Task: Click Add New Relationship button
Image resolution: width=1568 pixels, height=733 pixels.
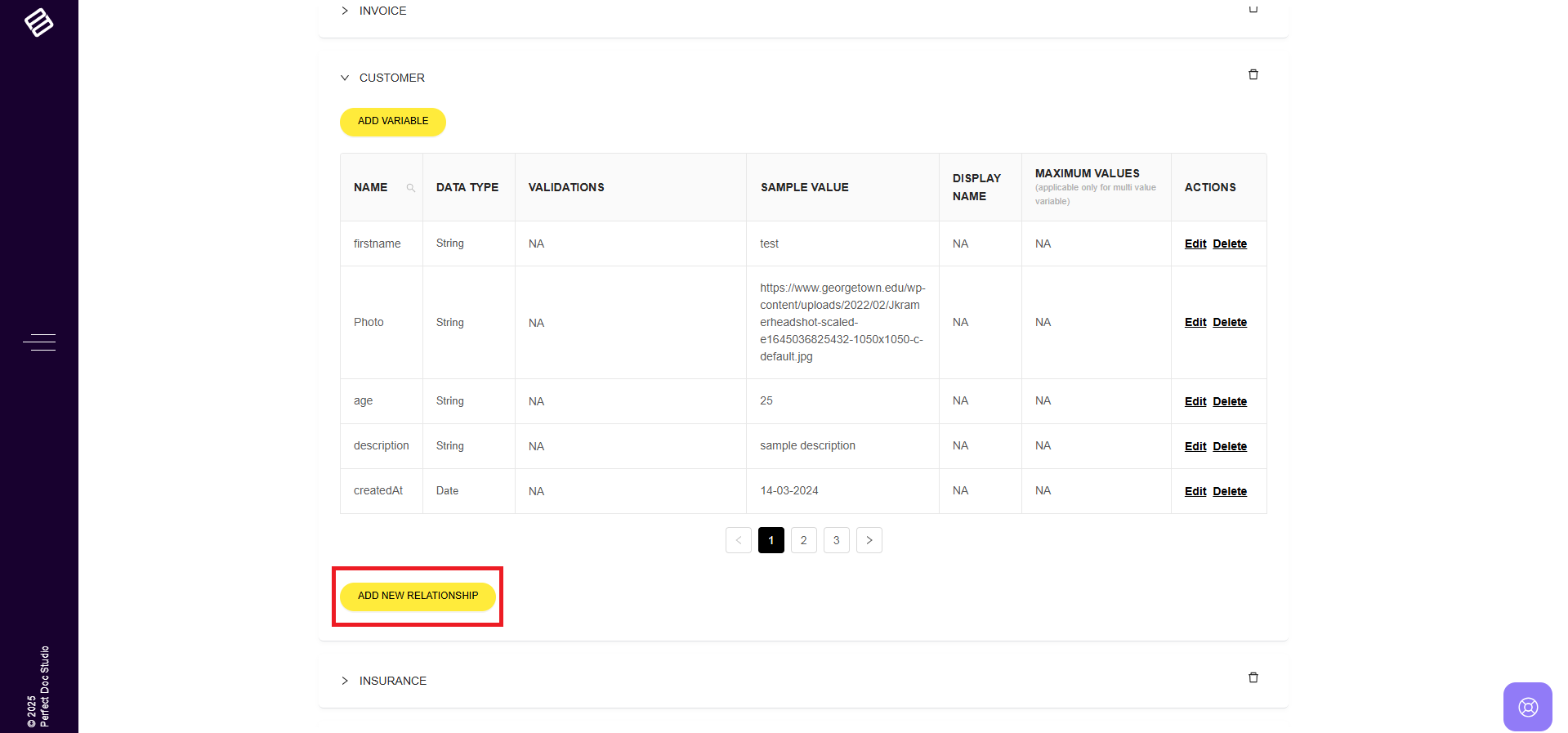Action: (418, 596)
